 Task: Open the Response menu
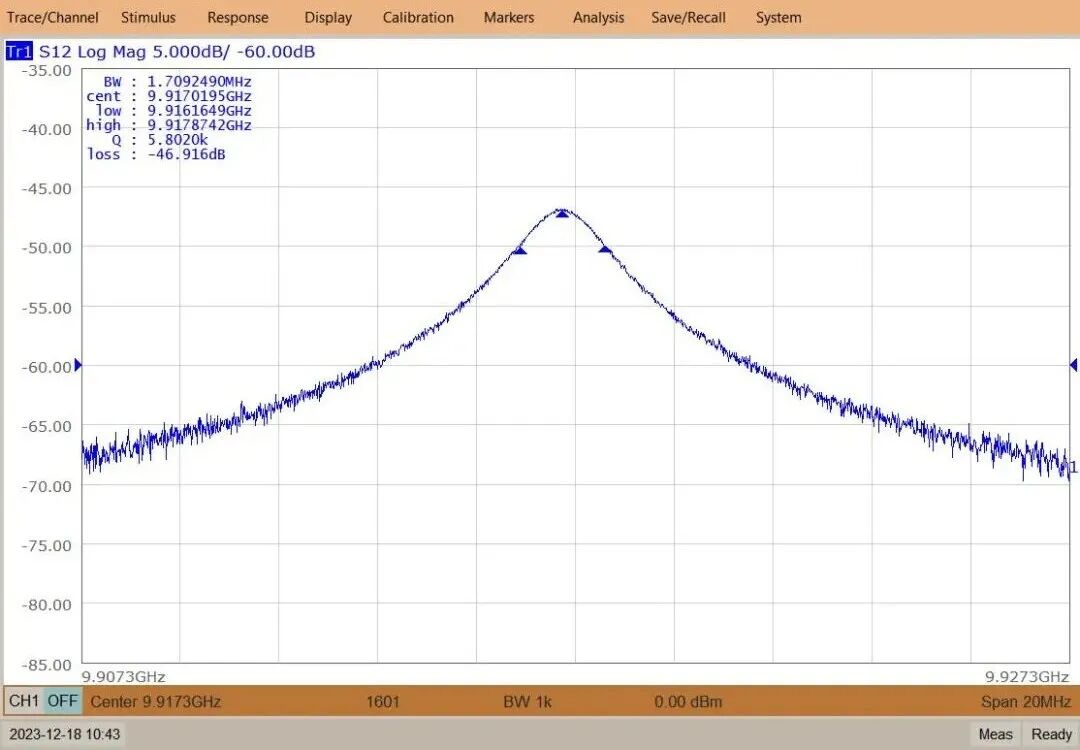(x=238, y=18)
